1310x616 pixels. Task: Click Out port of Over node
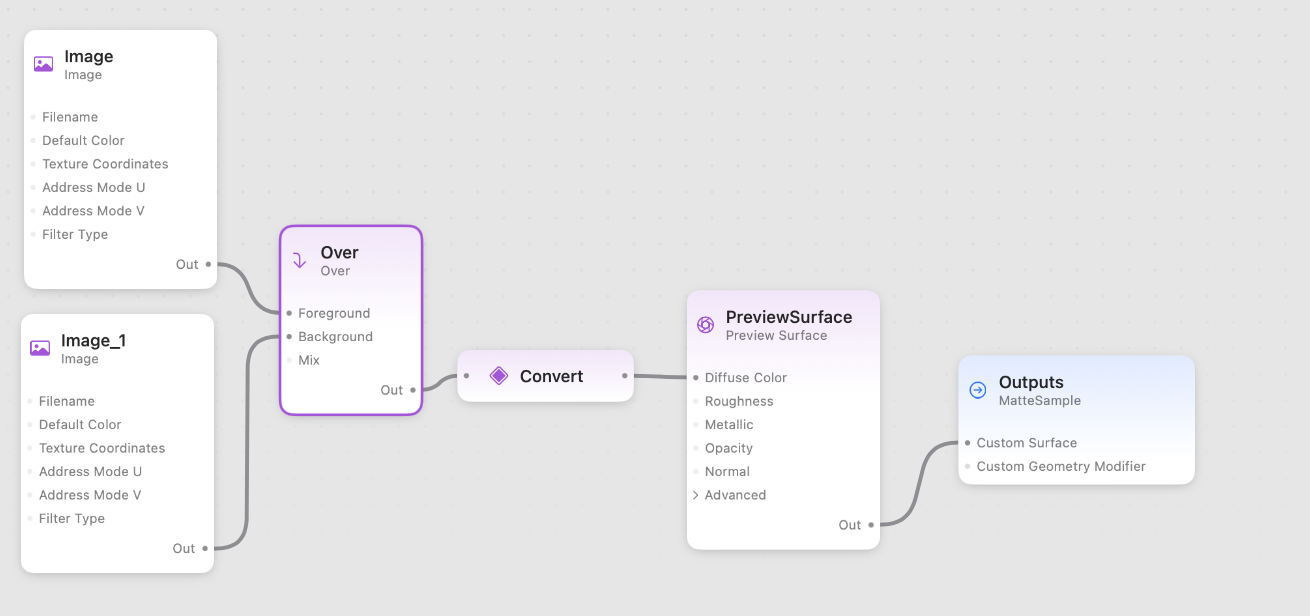coord(413,390)
